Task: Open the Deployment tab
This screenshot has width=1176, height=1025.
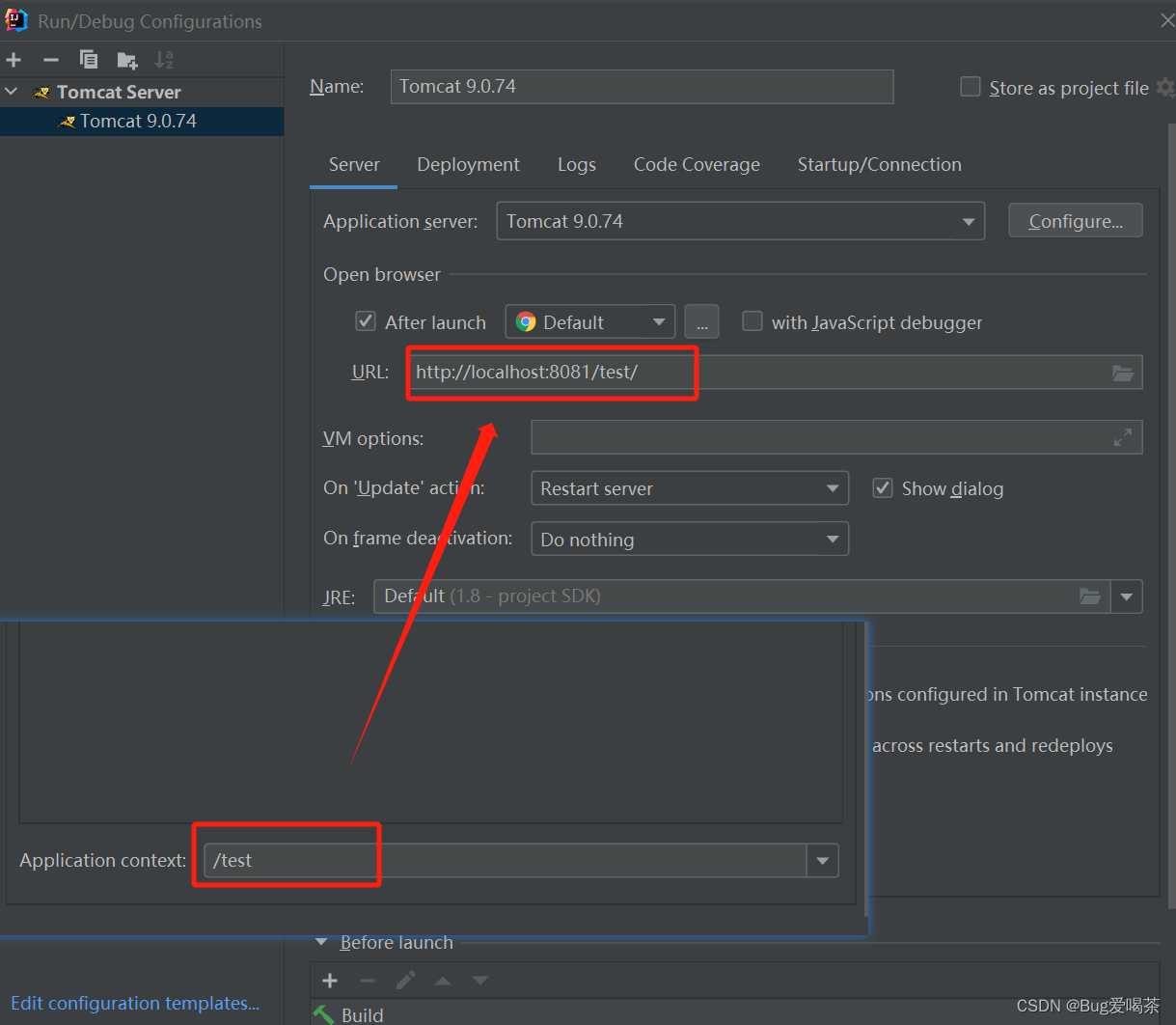Action: coord(468,164)
